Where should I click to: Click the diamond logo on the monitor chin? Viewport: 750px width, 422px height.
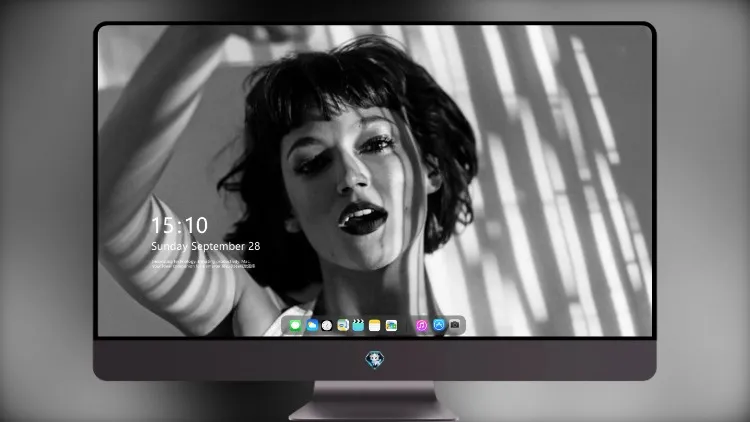(375, 360)
